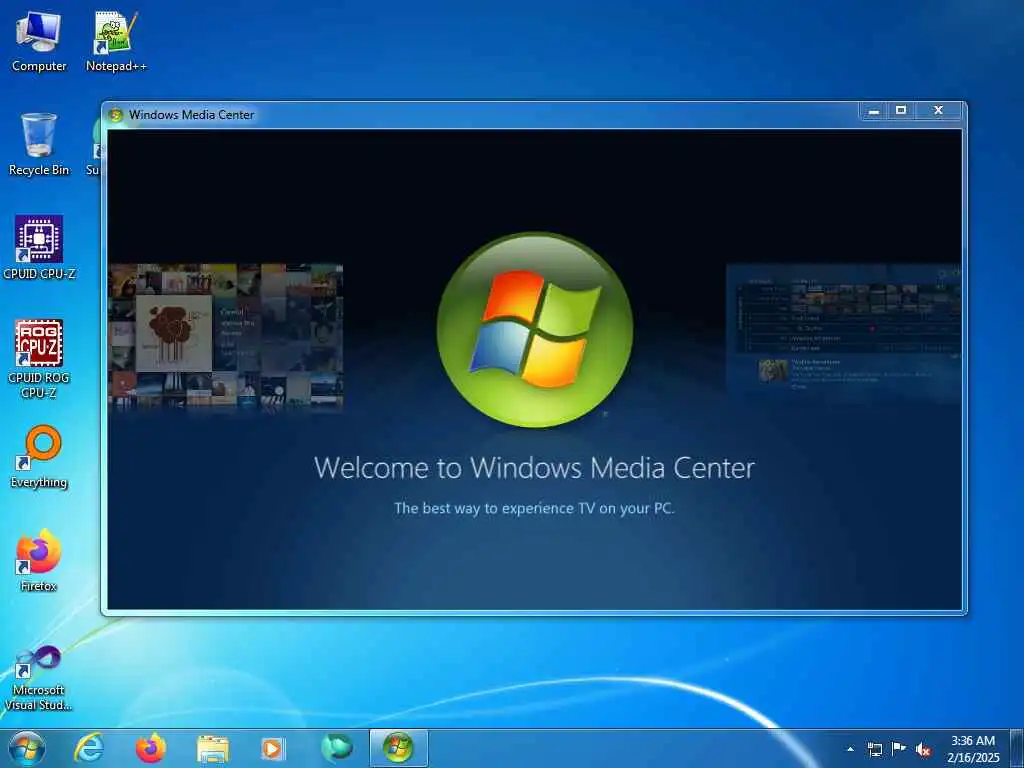Click the Windows Media Center title text
1024x768 pixels.
coord(191,115)
